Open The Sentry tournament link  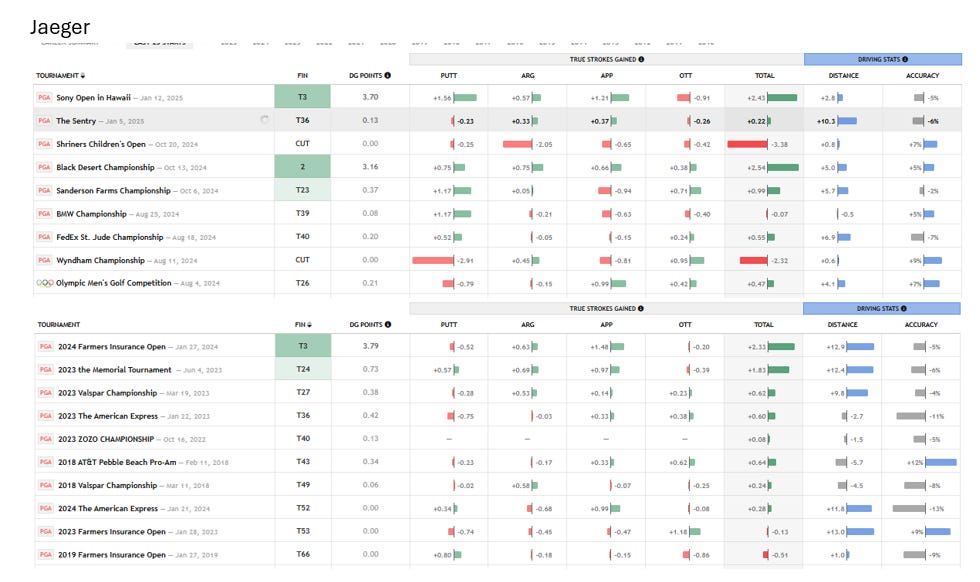click(x=76, y=121)
